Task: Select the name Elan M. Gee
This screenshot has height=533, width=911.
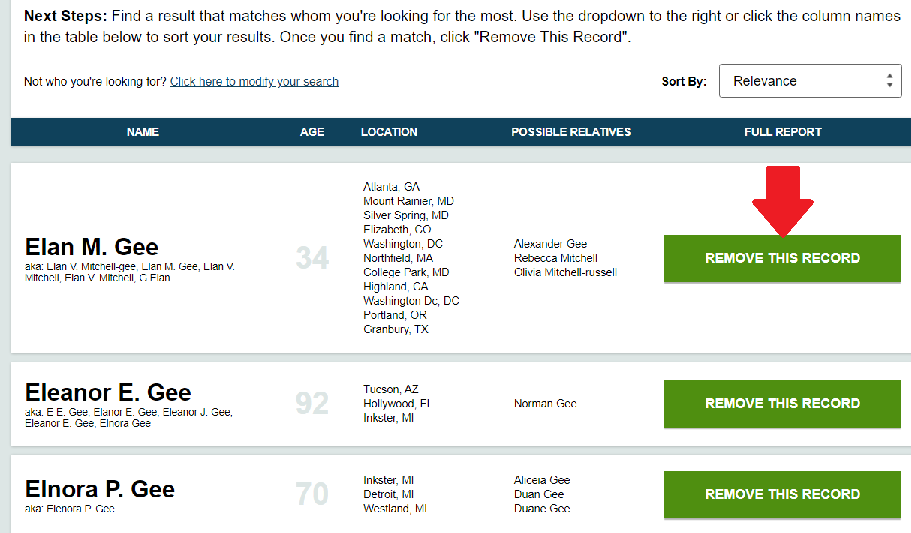Action: pos(92,247)
